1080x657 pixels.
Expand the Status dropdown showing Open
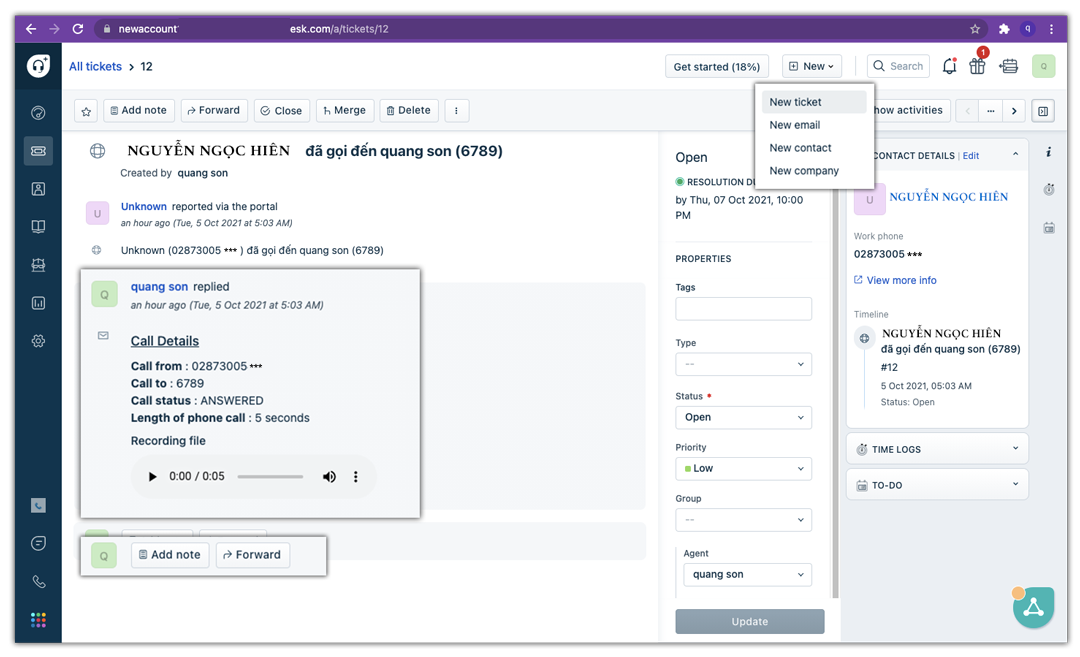pyautogui.click(x=743, y=417)
